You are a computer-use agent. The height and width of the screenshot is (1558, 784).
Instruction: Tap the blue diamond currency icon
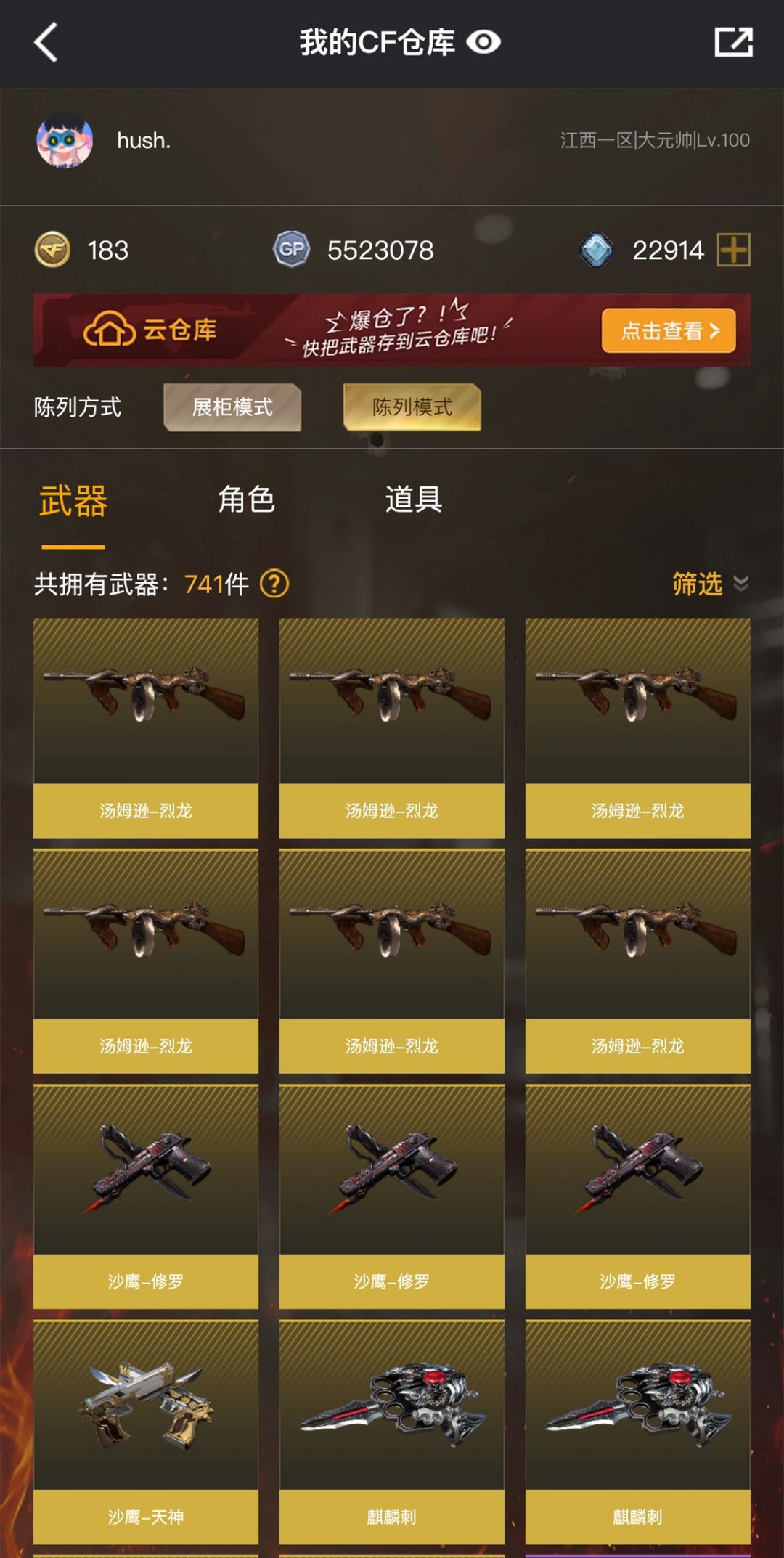point(597,250)
